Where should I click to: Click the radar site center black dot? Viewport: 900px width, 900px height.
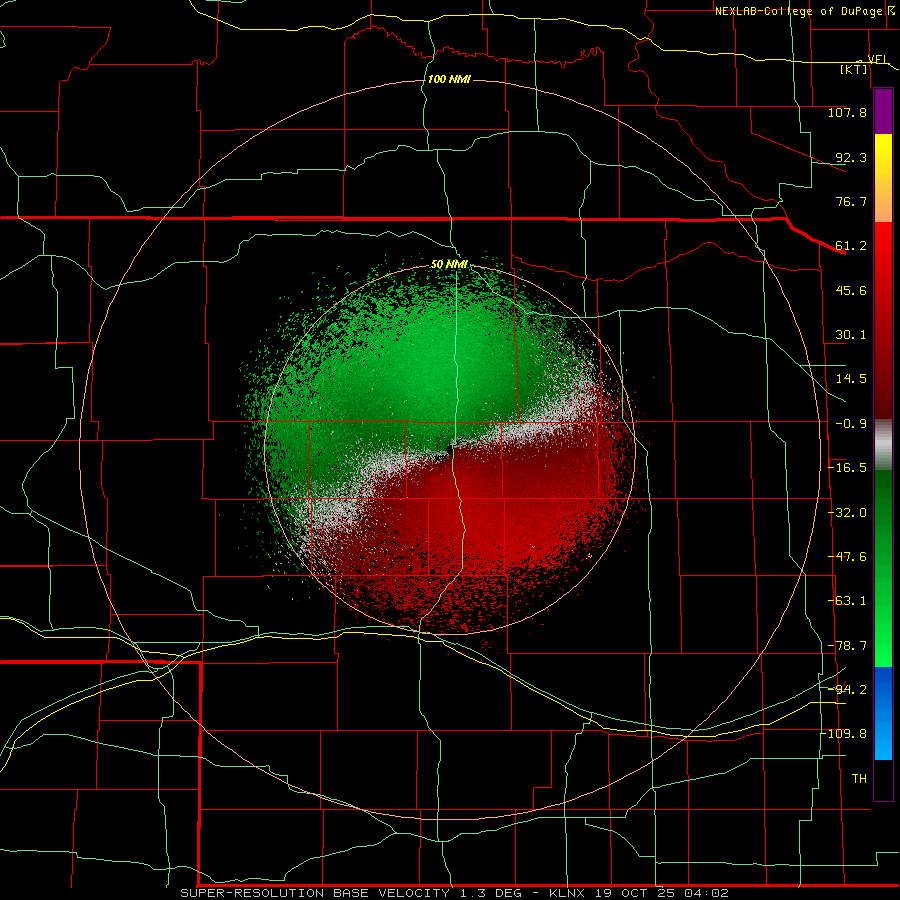[449, 448]
